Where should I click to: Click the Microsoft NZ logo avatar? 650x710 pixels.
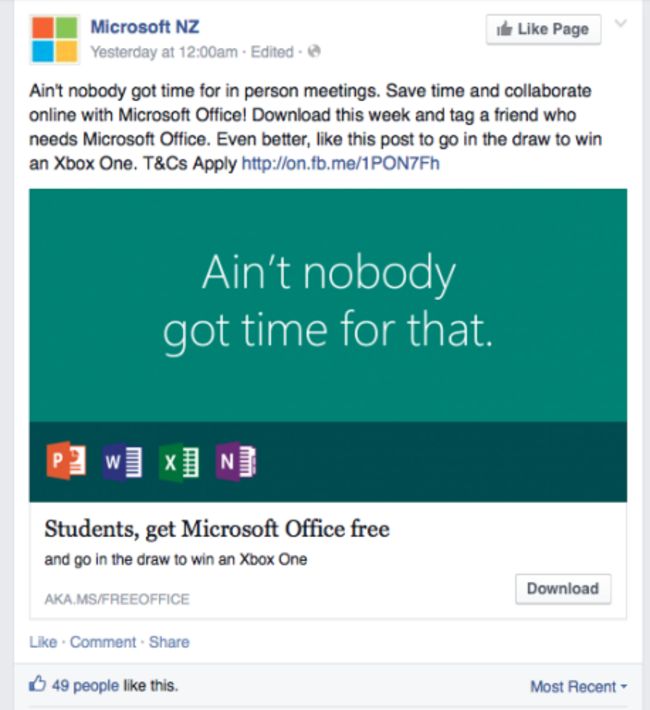[x=54, y=39]
